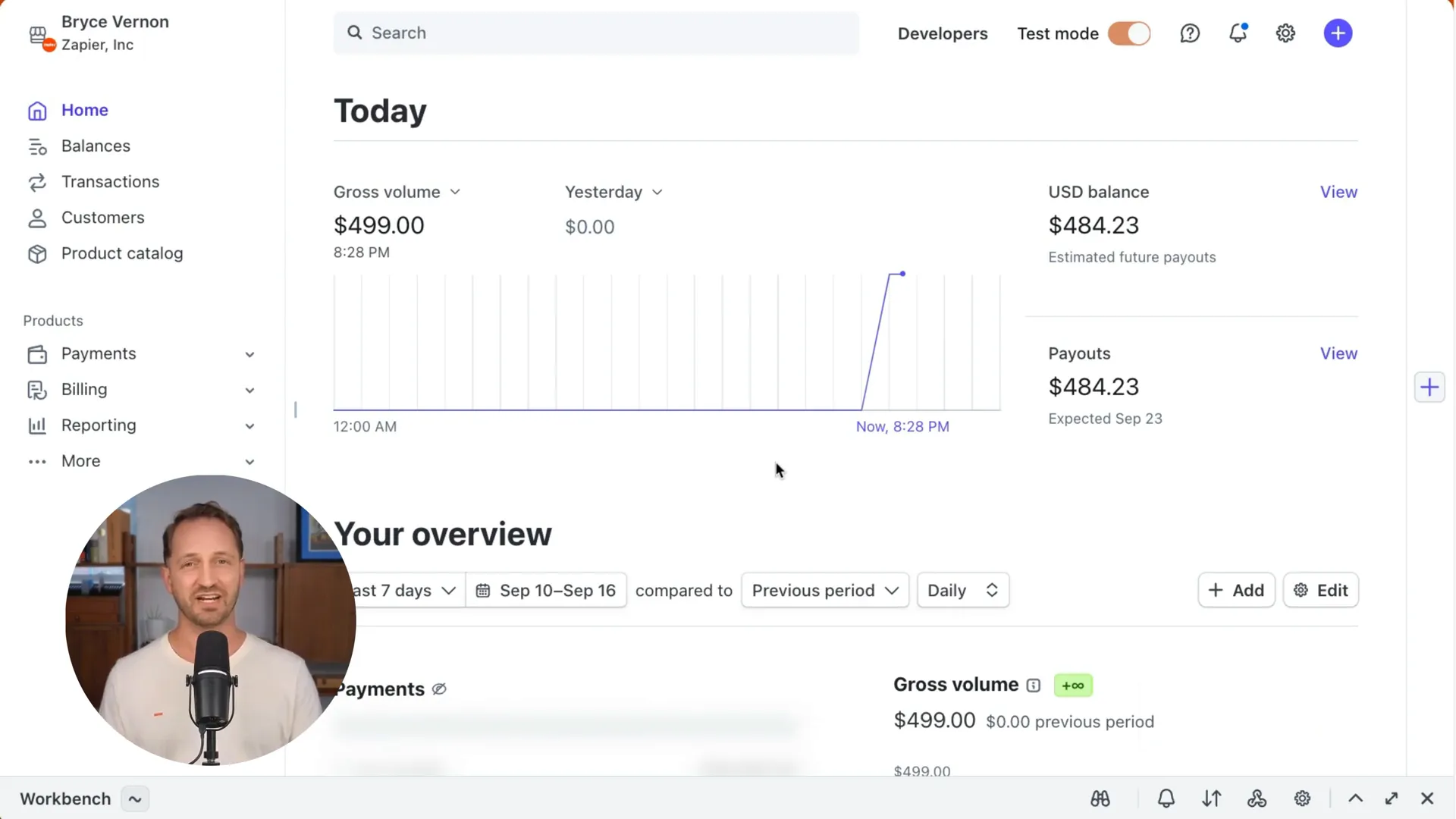Expand the Yesterday comparison dropdown
This screenshot has height=819, width=1456.
[x=613, y=192]
